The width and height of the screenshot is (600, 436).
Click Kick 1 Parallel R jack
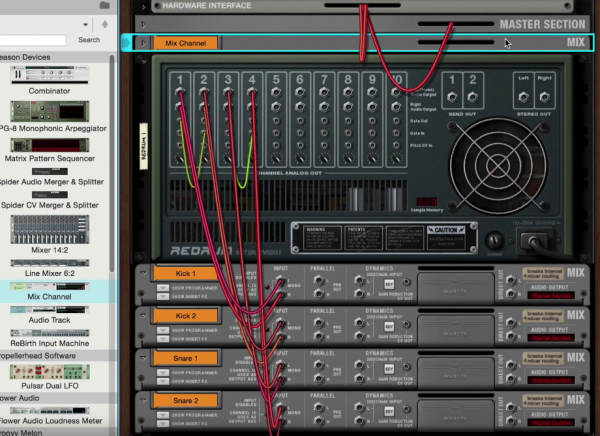point(318,294)
